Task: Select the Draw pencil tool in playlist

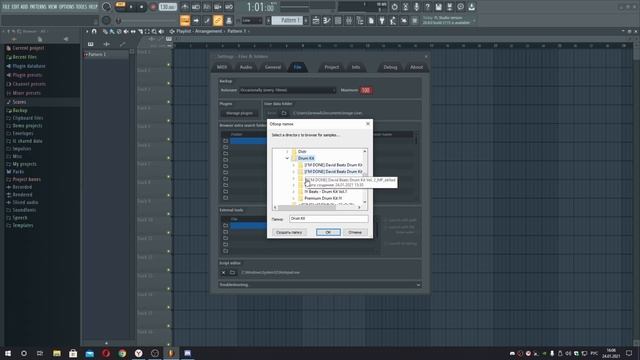Action: [105, 31]
